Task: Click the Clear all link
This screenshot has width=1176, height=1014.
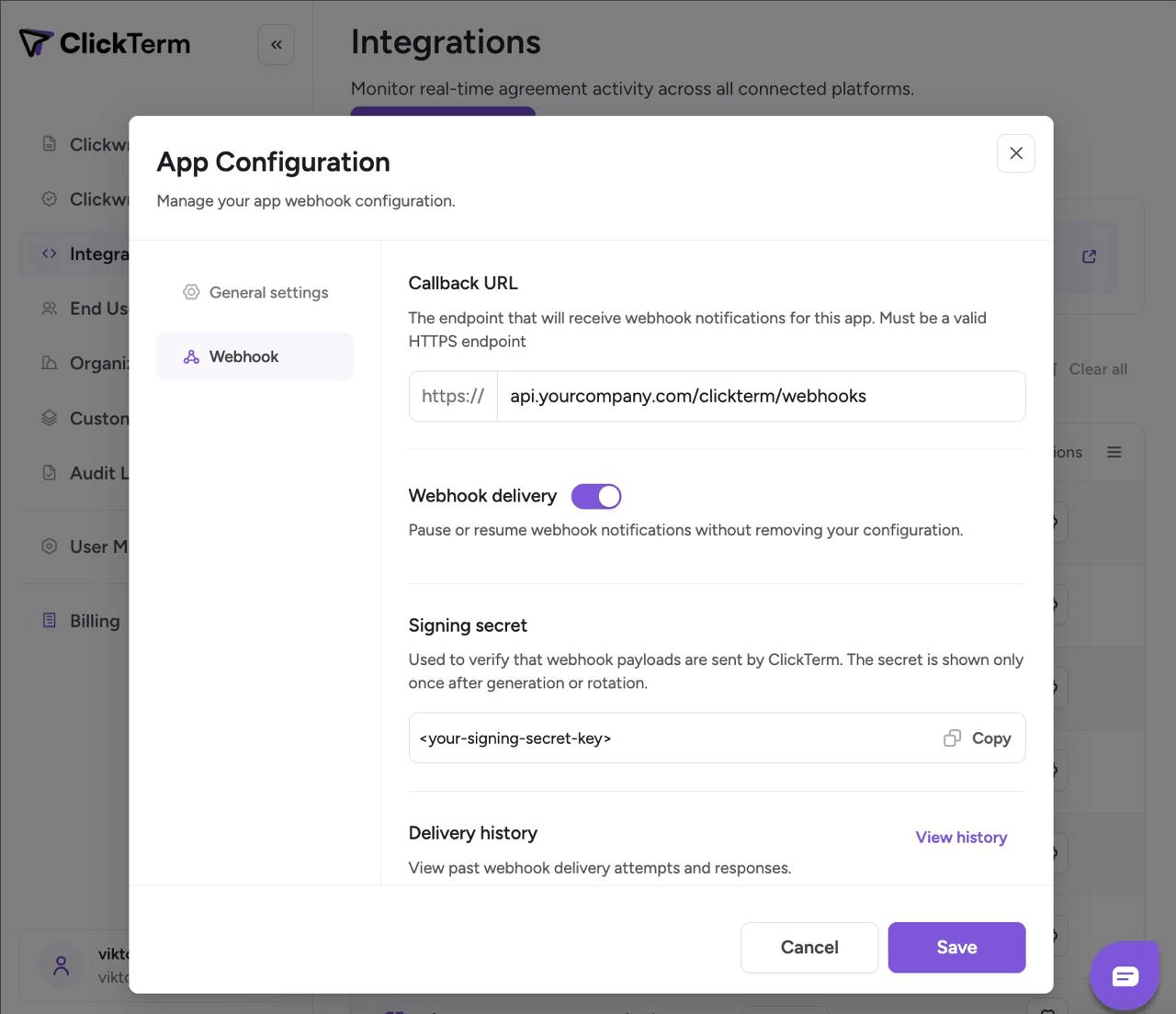Action: pyautogui.click(x=1097, y=368)
